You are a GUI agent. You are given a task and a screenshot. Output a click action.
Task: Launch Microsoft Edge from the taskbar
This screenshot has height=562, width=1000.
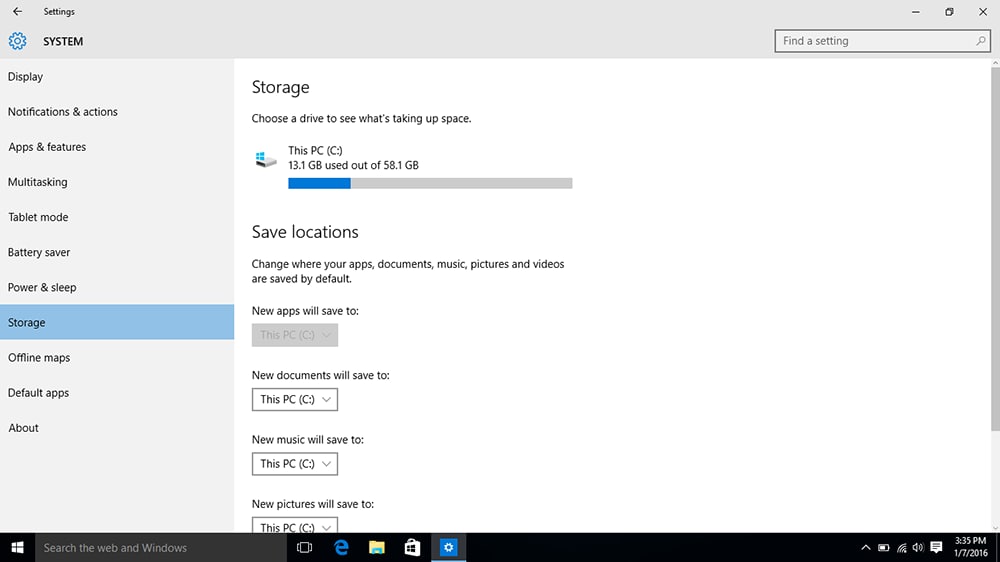(341, 547)
